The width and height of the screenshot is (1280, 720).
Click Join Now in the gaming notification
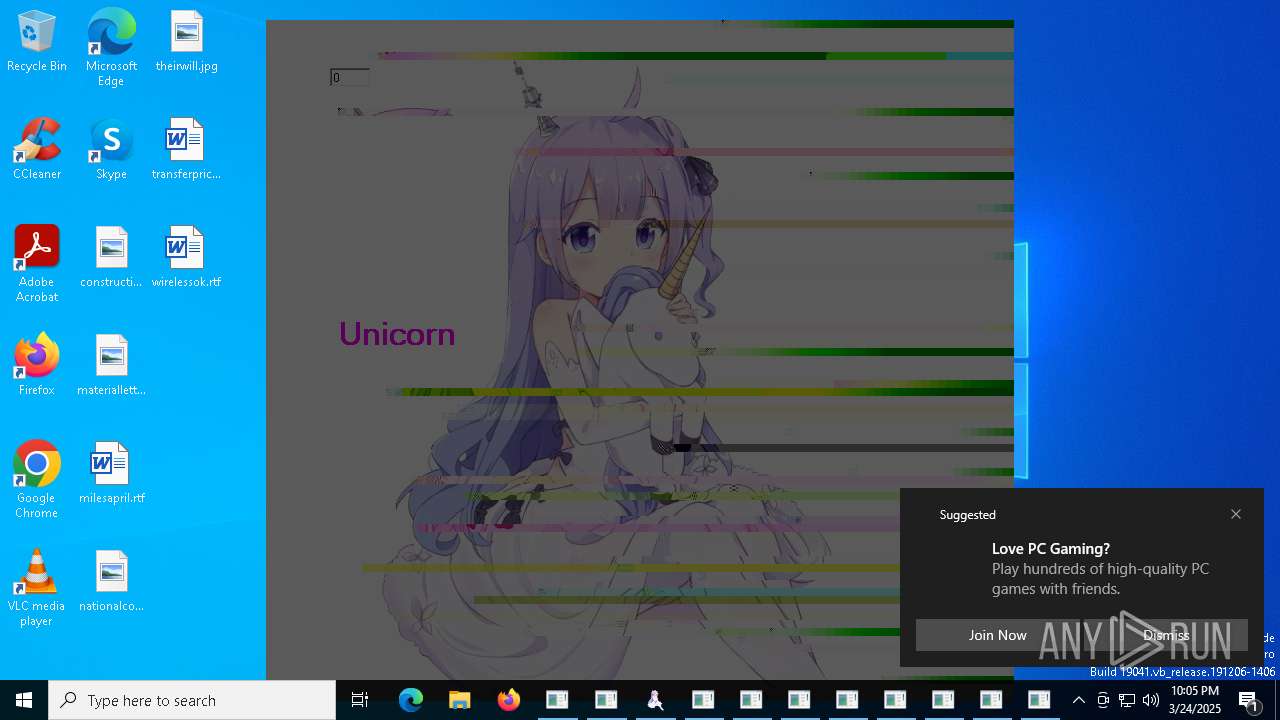coord(997,635)
